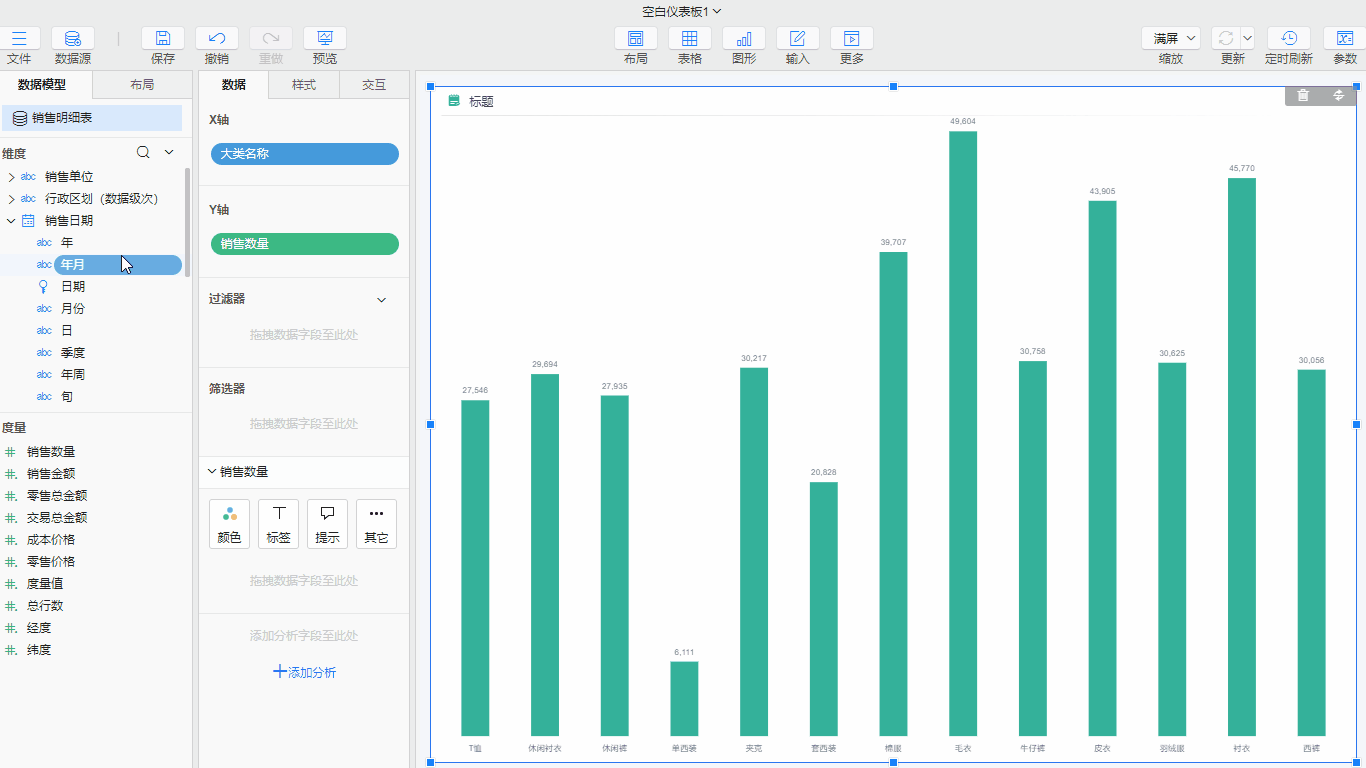Collapse the 销售数量 marks section
The width and height of the screenshot is (1366, 768).
pos(212,472)
